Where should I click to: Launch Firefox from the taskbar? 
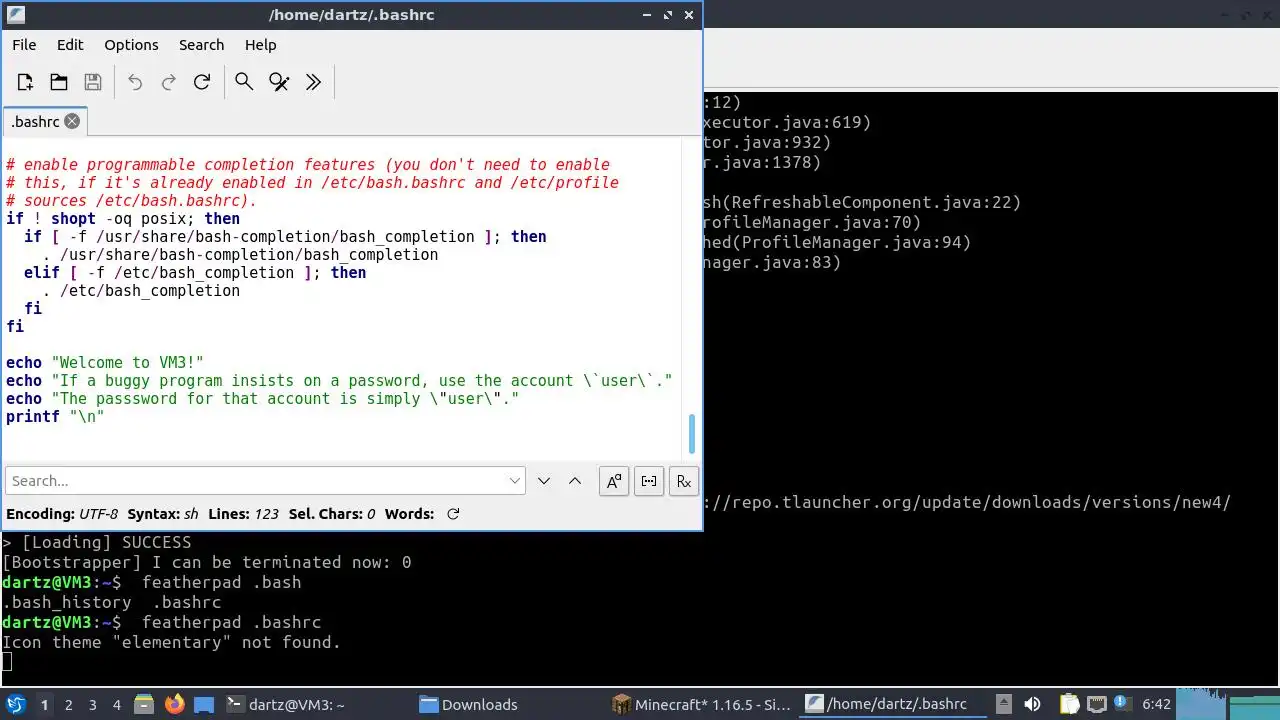[x=174, y=704]
